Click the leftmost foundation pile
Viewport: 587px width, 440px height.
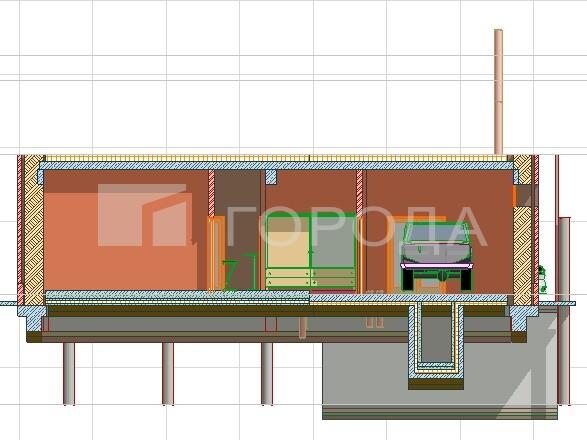(x=69, y=373)
